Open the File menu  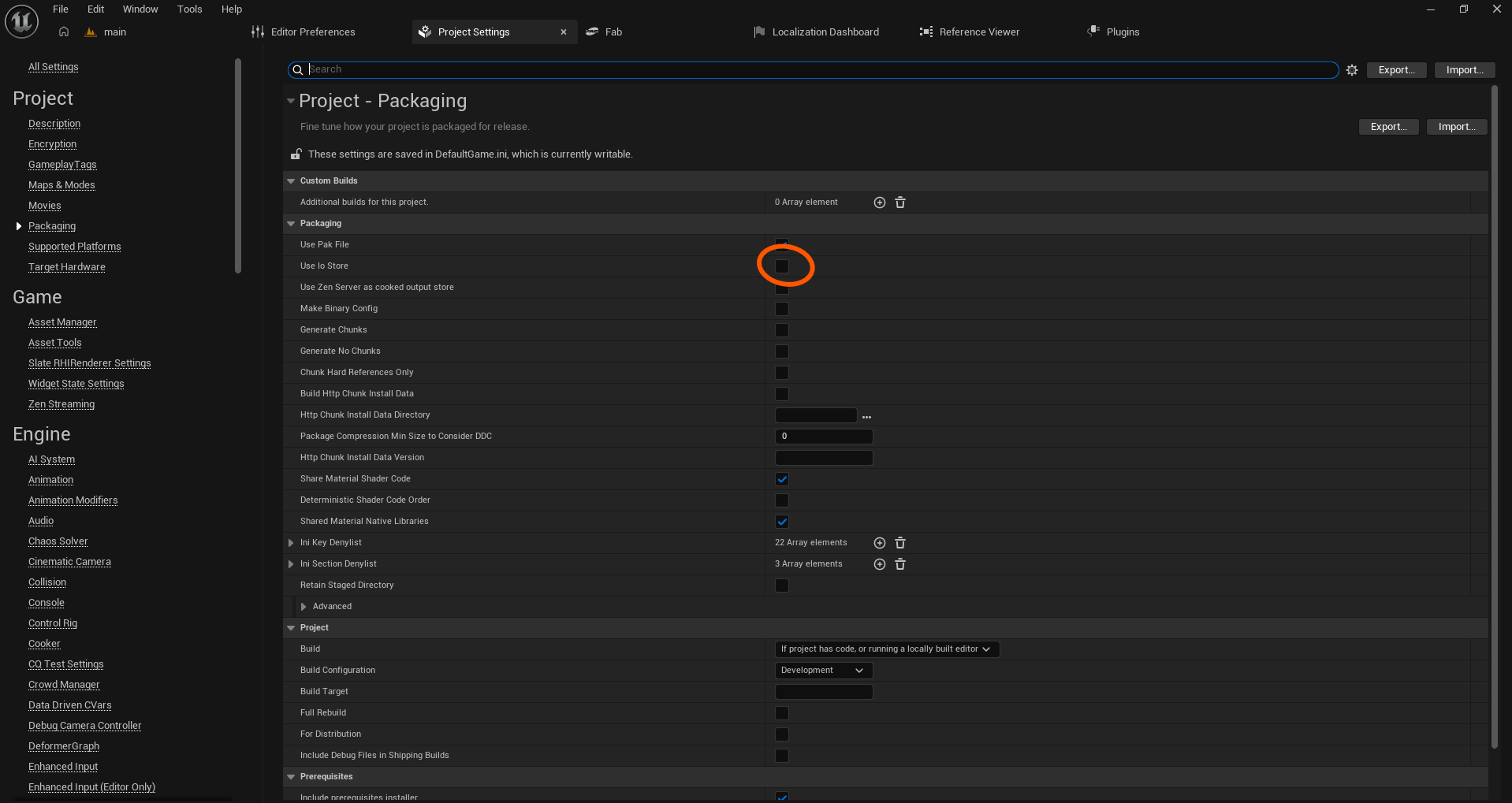(61, 9)
